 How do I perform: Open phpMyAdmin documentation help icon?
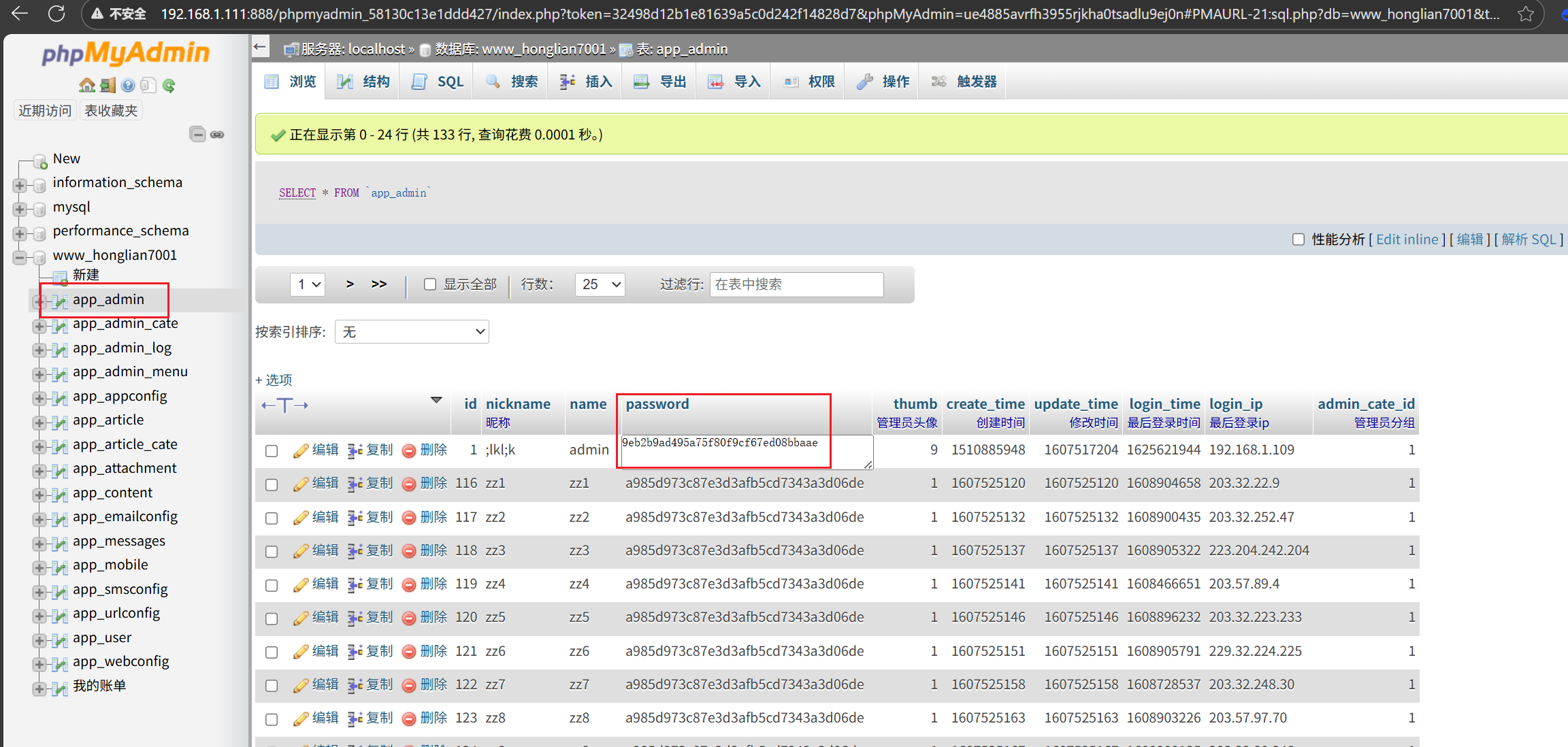[128, 85]
